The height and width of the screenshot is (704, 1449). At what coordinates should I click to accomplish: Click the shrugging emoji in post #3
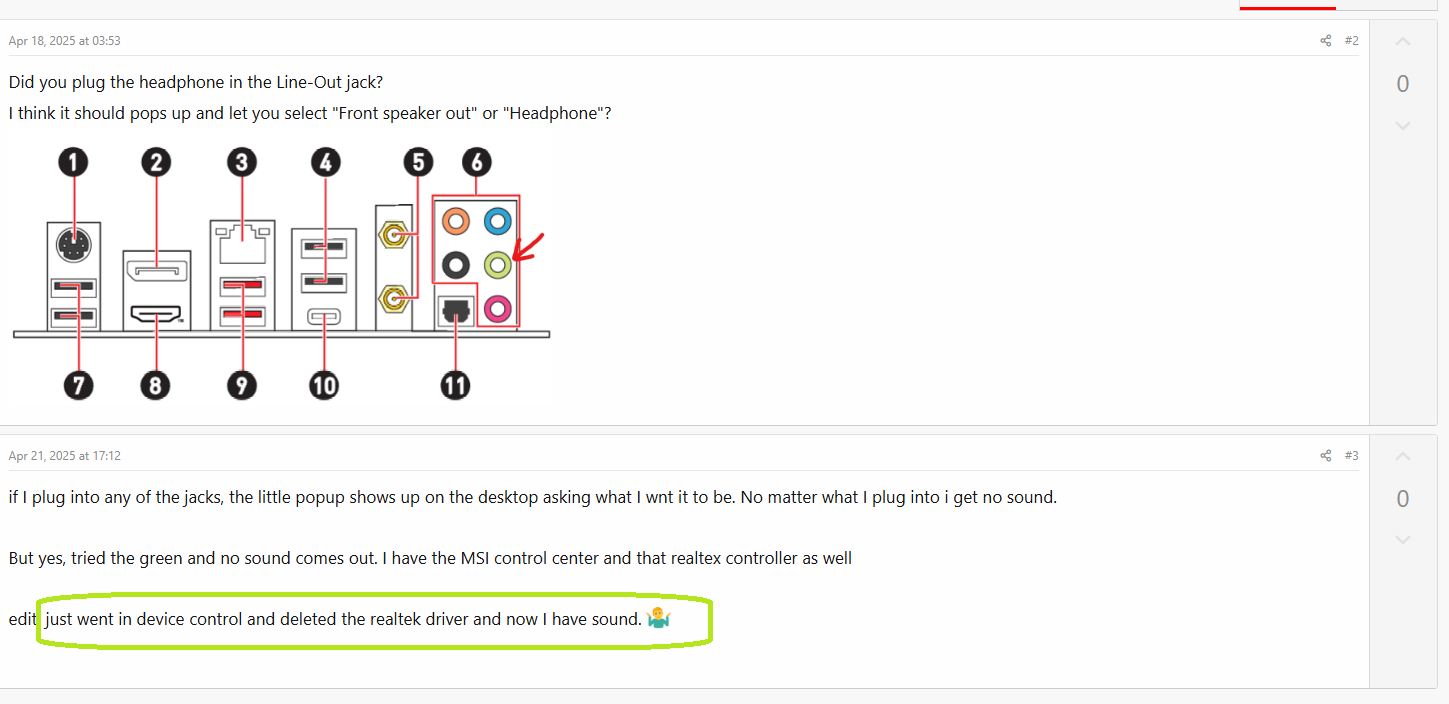click(x=659, y=619)
